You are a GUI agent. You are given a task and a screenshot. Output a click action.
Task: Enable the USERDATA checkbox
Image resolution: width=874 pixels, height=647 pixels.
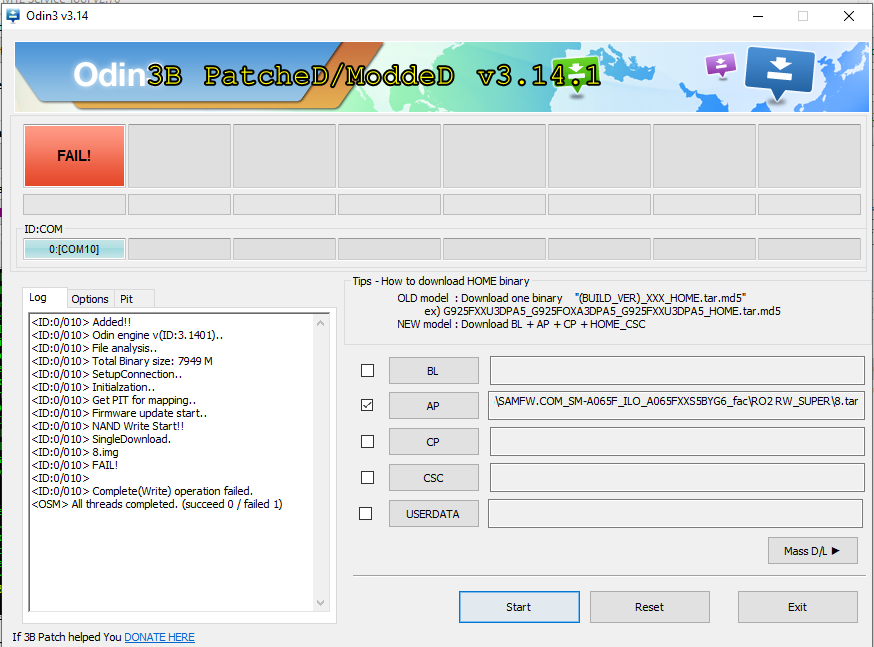[367, 514]
